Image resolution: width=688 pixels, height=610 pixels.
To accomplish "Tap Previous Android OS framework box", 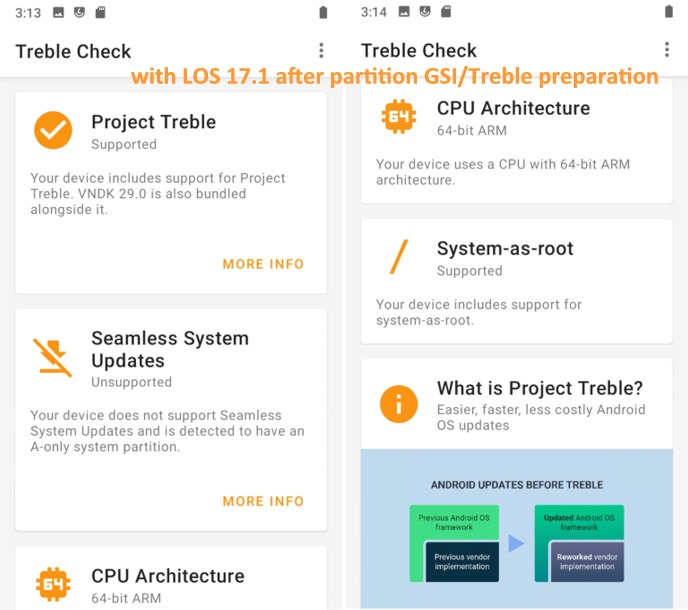I will [x=454, y=522].
